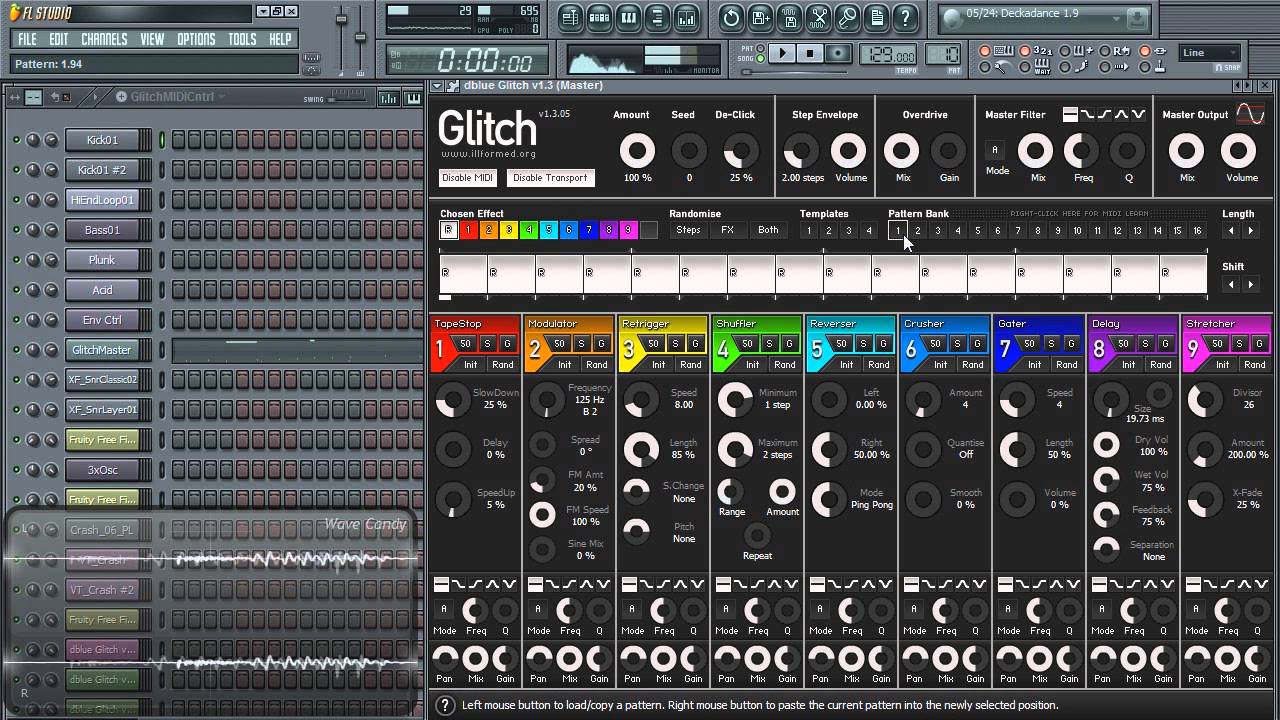The height and width of the screenshot is (720, 1280).
Task: Arm recording with the record button
Action: tap(839, 53)
